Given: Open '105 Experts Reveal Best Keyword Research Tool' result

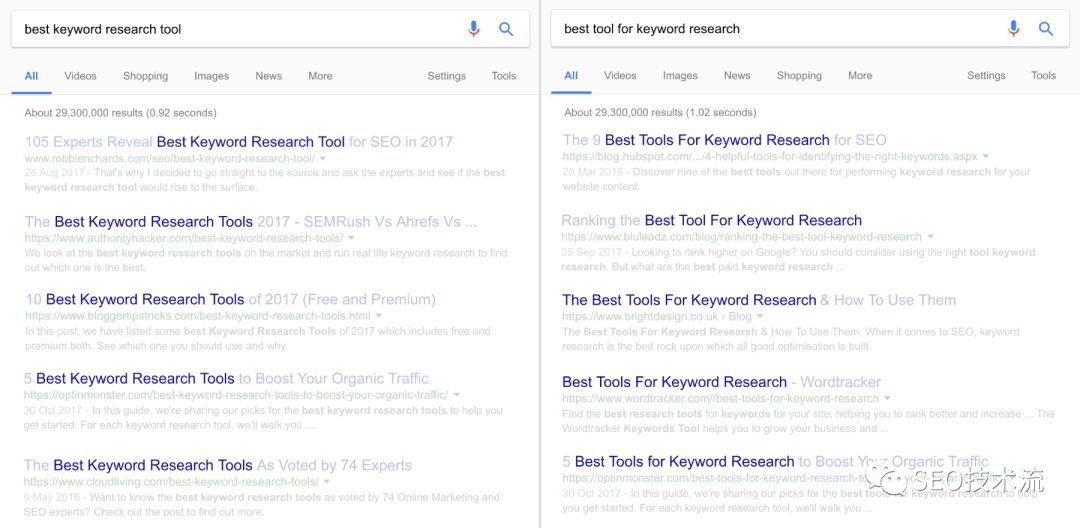Looking at the screenshot, I should tap(238, 142).
